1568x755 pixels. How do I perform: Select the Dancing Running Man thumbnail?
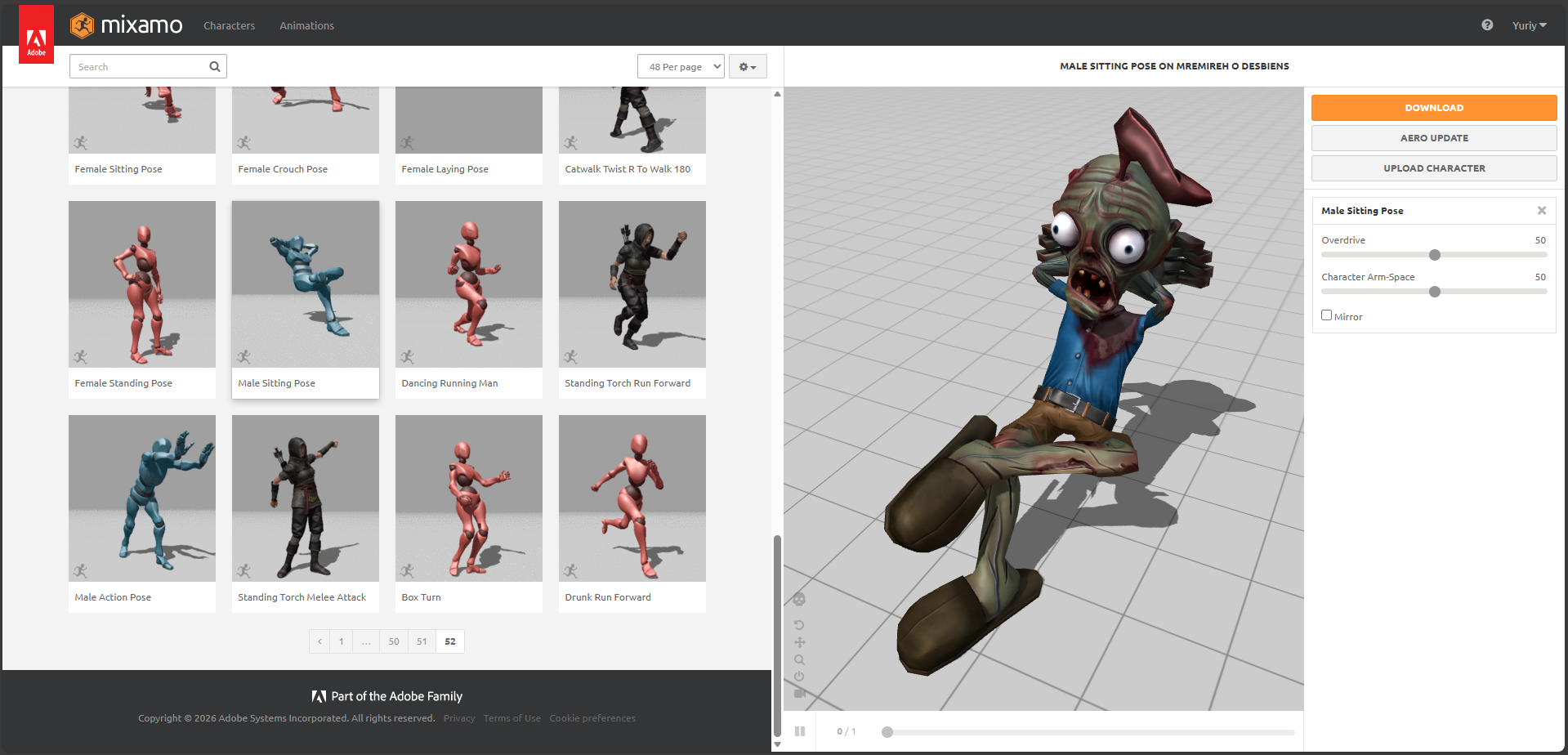pos(468,285)
